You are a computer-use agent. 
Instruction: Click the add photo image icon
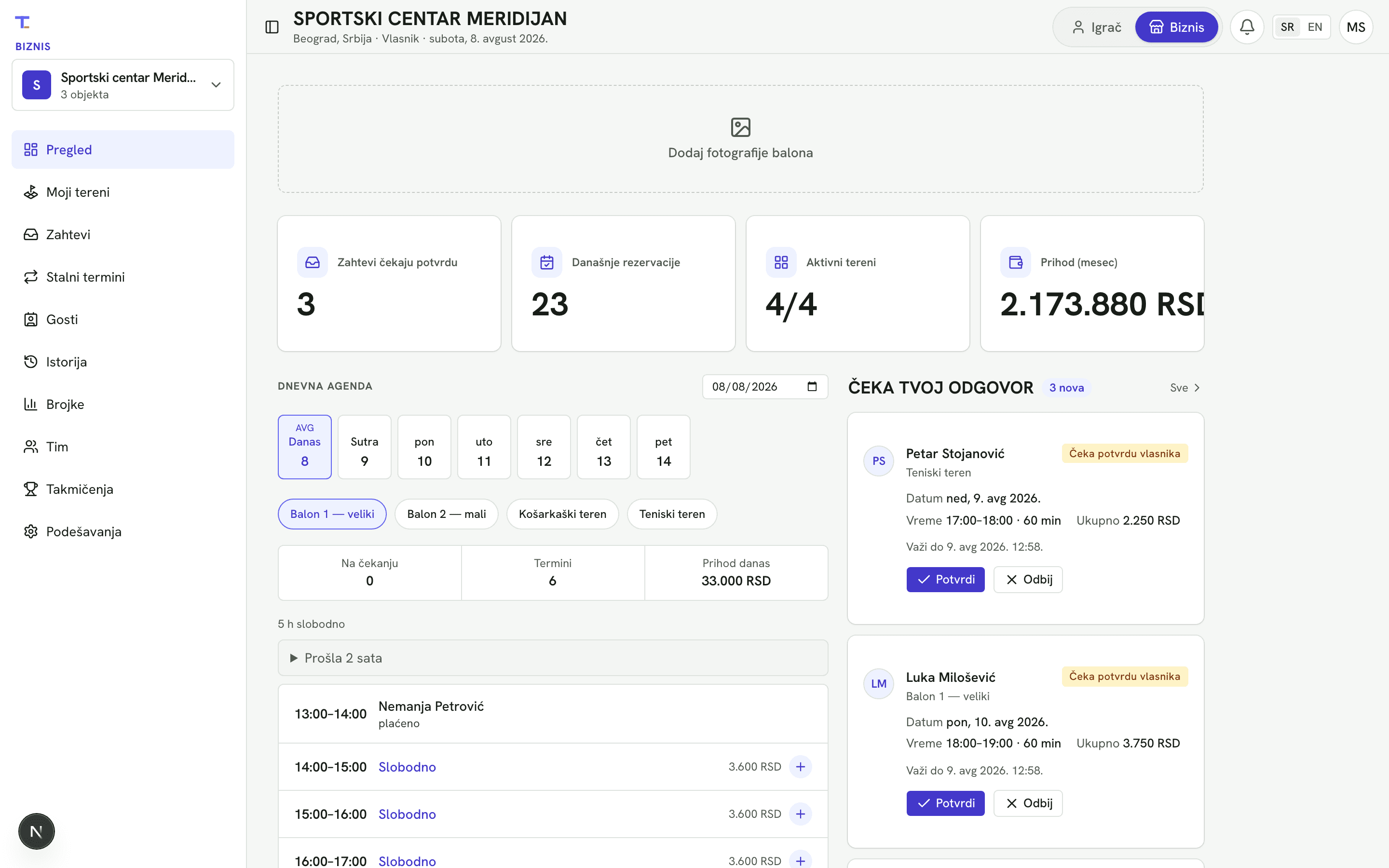tap(740, 127)
